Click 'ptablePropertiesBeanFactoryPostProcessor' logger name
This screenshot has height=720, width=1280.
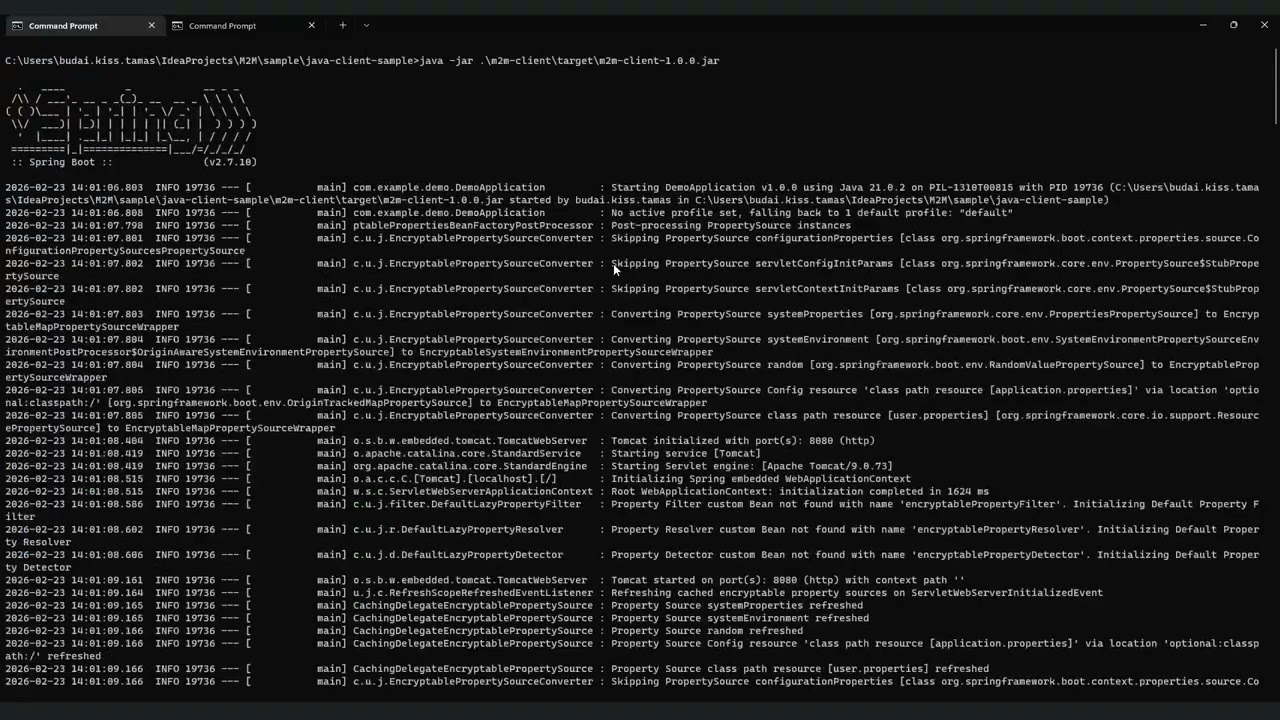coord(473,226)
